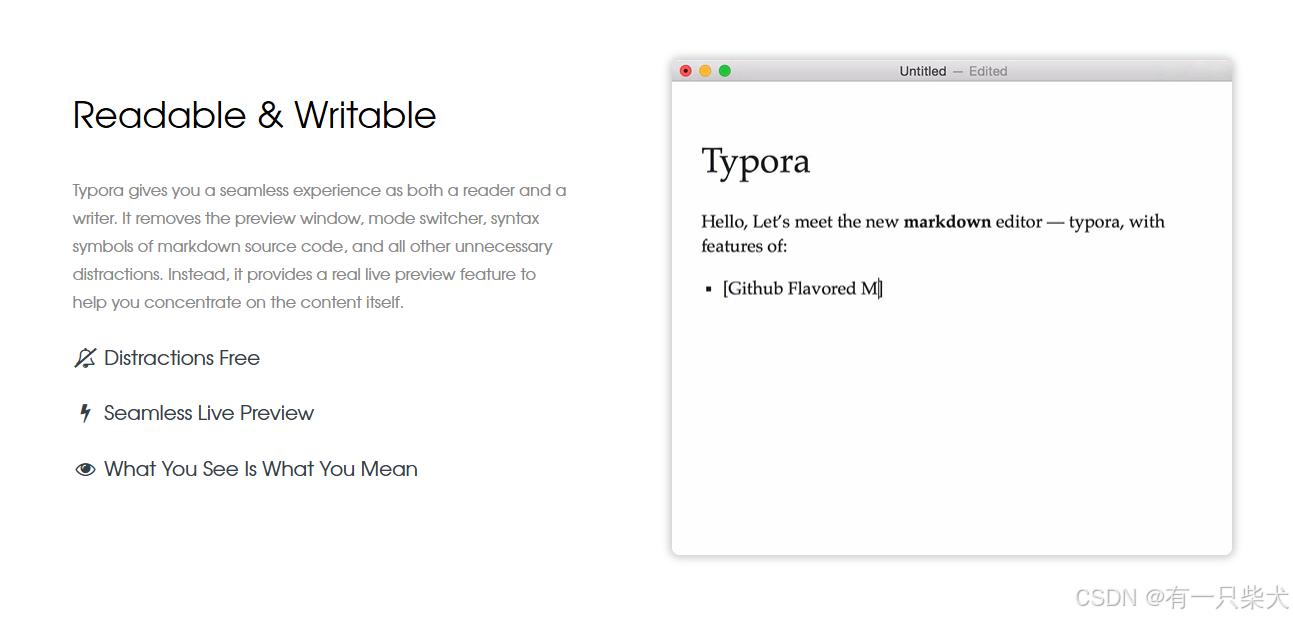The image size is (1293, 619).
Task: Click the bullet marker before Github Flavored
Action: (x=708, y=289)
